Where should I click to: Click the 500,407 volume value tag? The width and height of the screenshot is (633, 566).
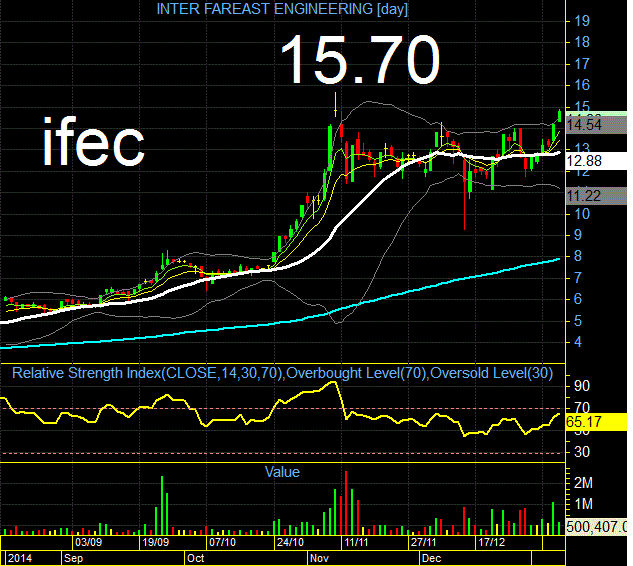pos(597,526)
